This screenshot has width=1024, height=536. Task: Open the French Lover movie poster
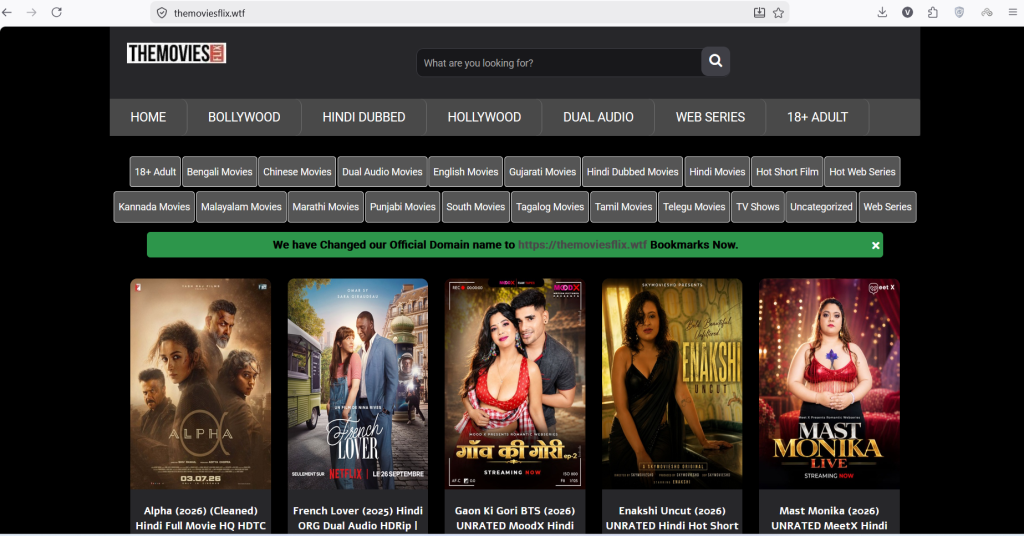point(358,384)
